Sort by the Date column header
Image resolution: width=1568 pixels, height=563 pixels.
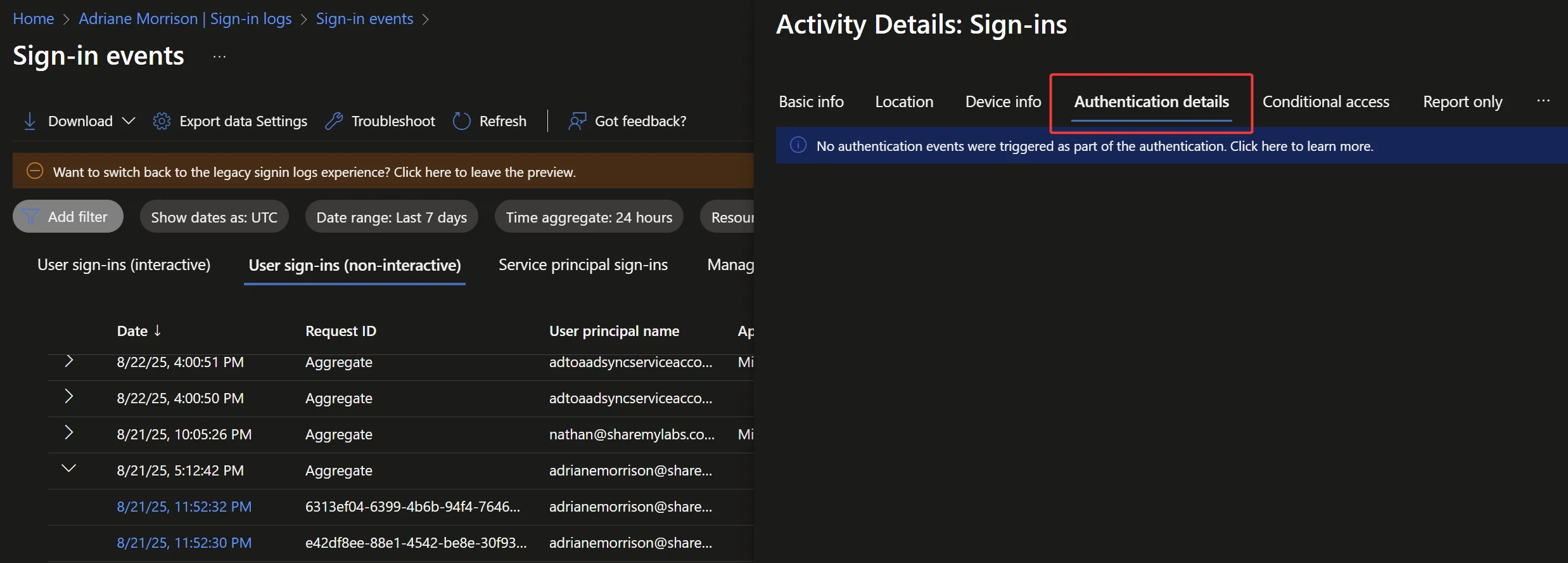pyautogui.click(x=132, y=331)
